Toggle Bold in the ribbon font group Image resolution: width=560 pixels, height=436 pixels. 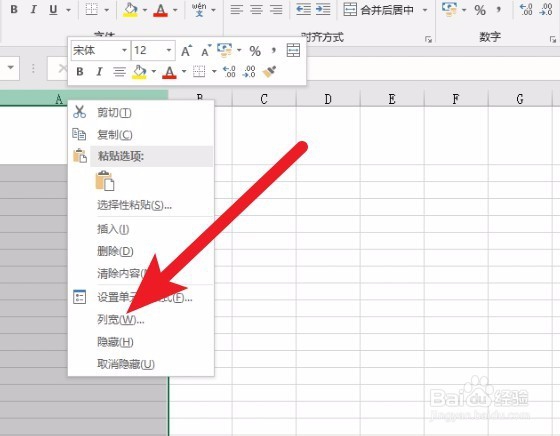14,9
